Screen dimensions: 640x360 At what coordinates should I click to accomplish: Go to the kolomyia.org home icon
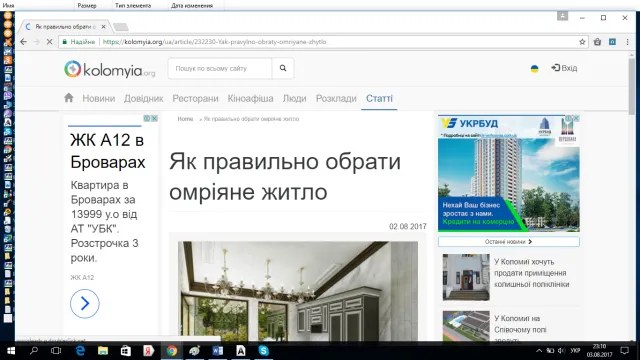pos(69,98)
